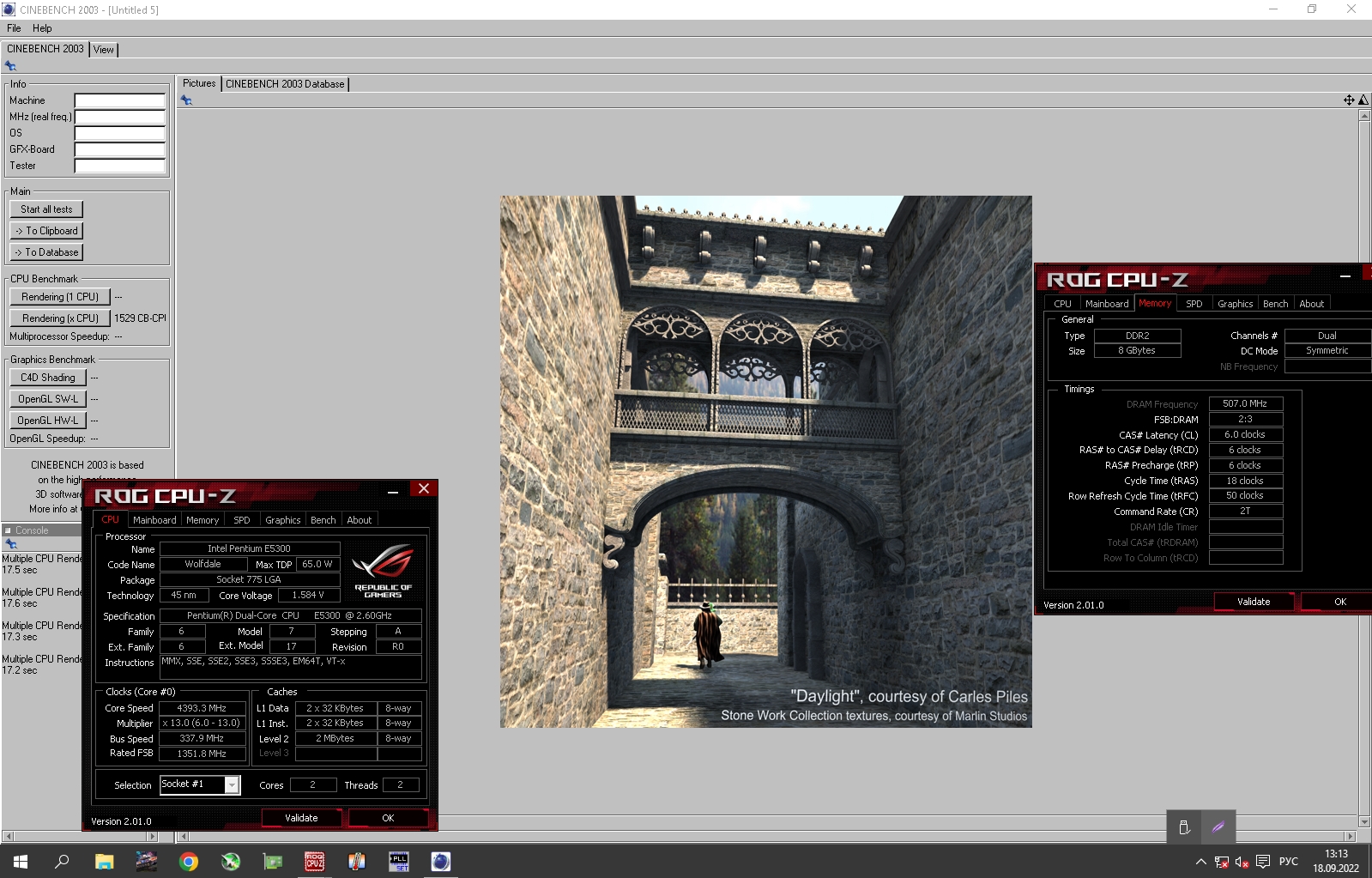Open Bench tab in CPU-Z CPU window

323,520
